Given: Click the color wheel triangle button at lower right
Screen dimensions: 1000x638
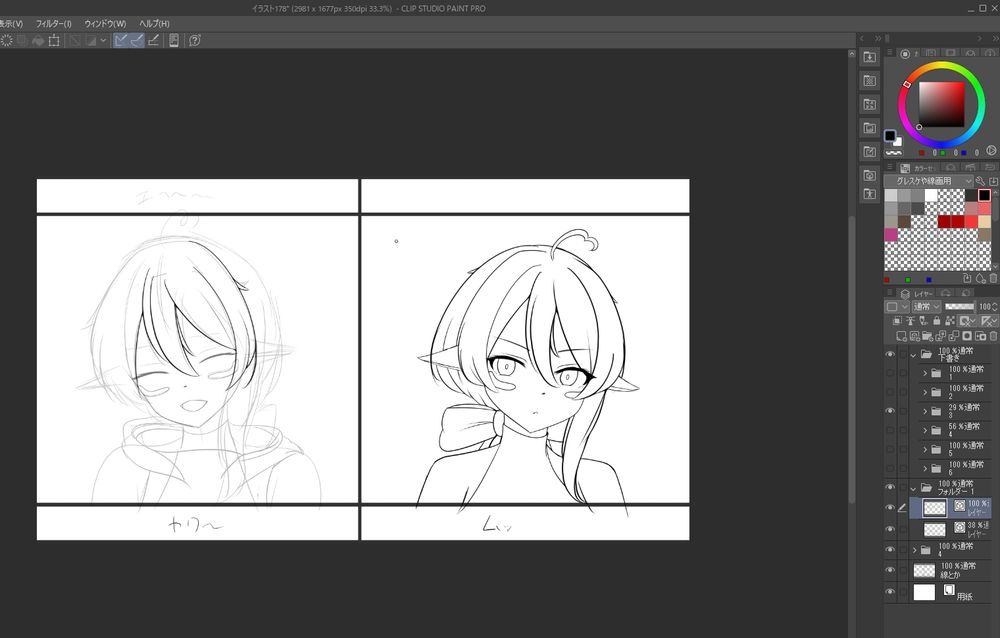Looking at the screenshot, I should tap(991, 151).
